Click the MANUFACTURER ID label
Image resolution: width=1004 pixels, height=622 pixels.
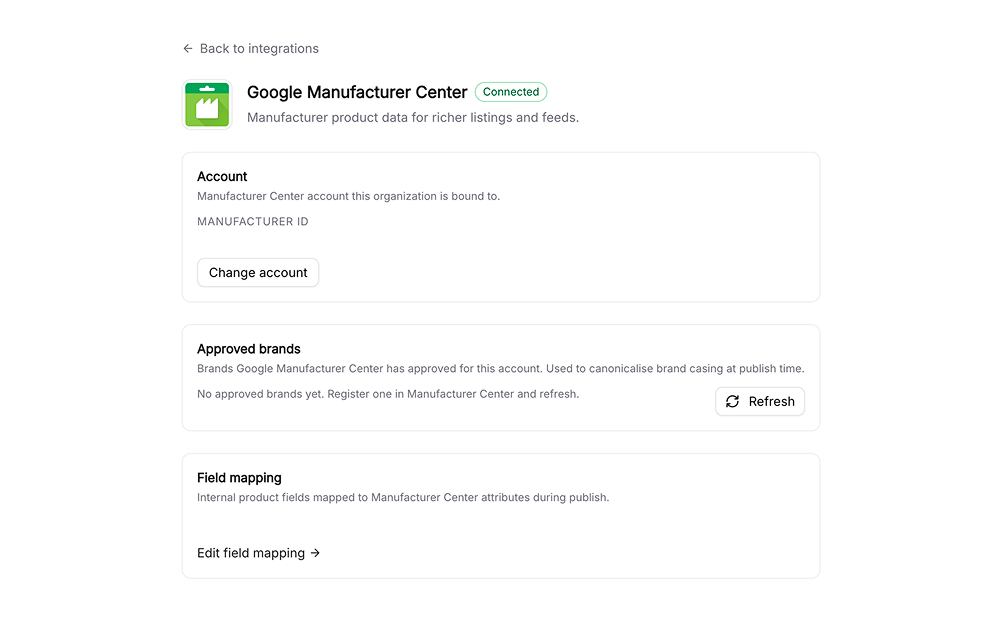pyautogui.click(x=253, y=222)
